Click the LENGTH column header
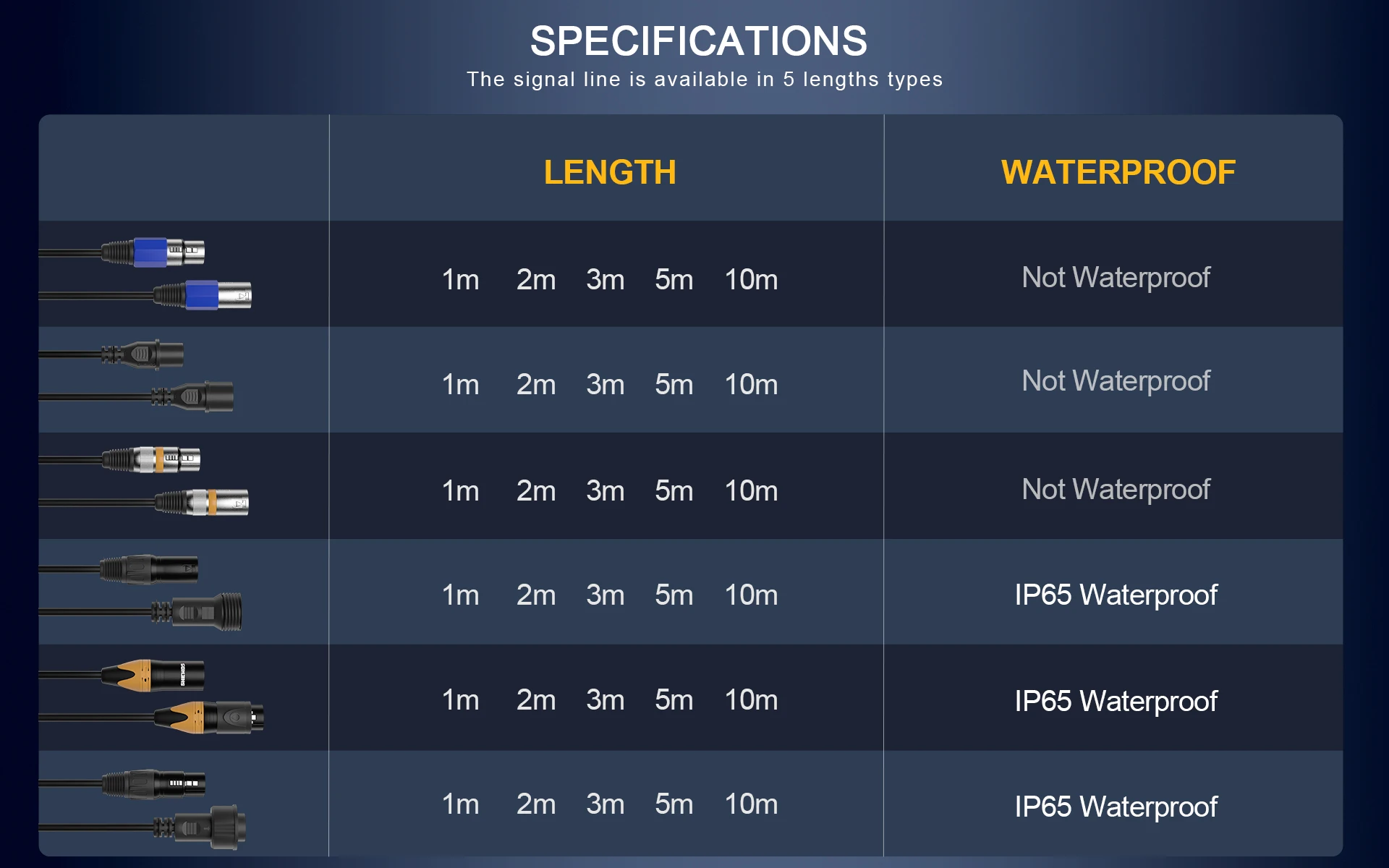 (610, 173)
